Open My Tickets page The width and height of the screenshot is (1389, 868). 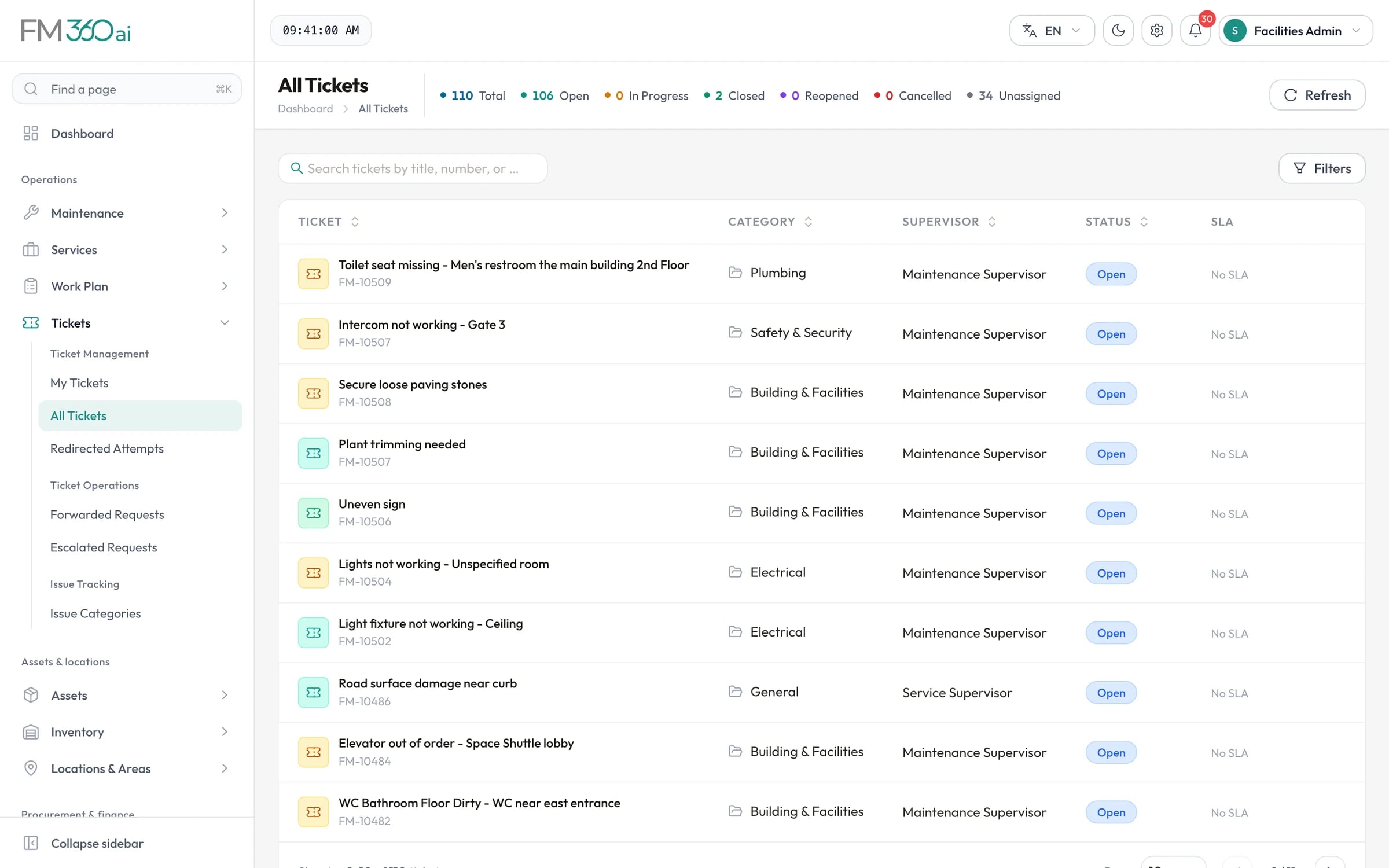(x=79, y=383)
